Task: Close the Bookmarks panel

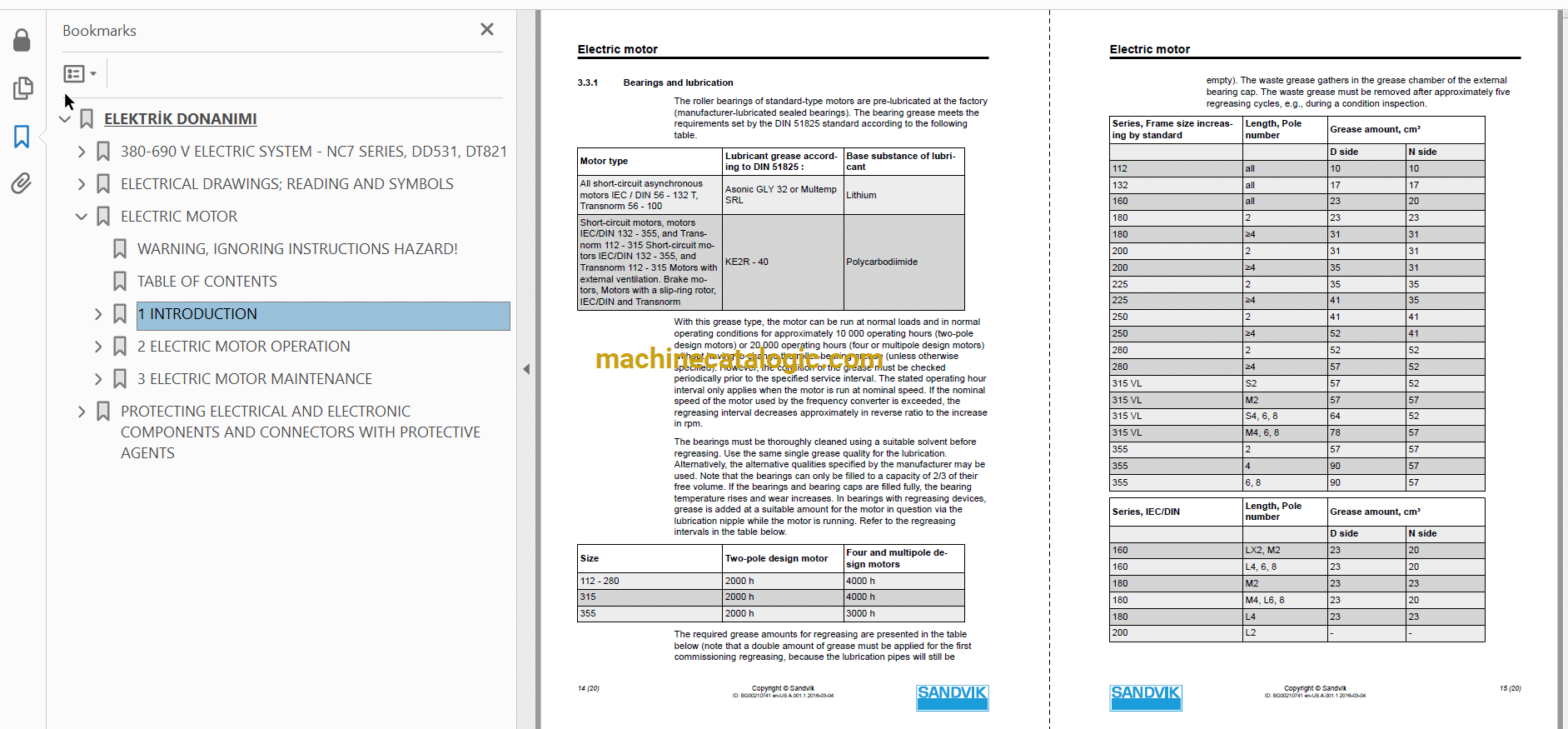Action: coord(487,29)
